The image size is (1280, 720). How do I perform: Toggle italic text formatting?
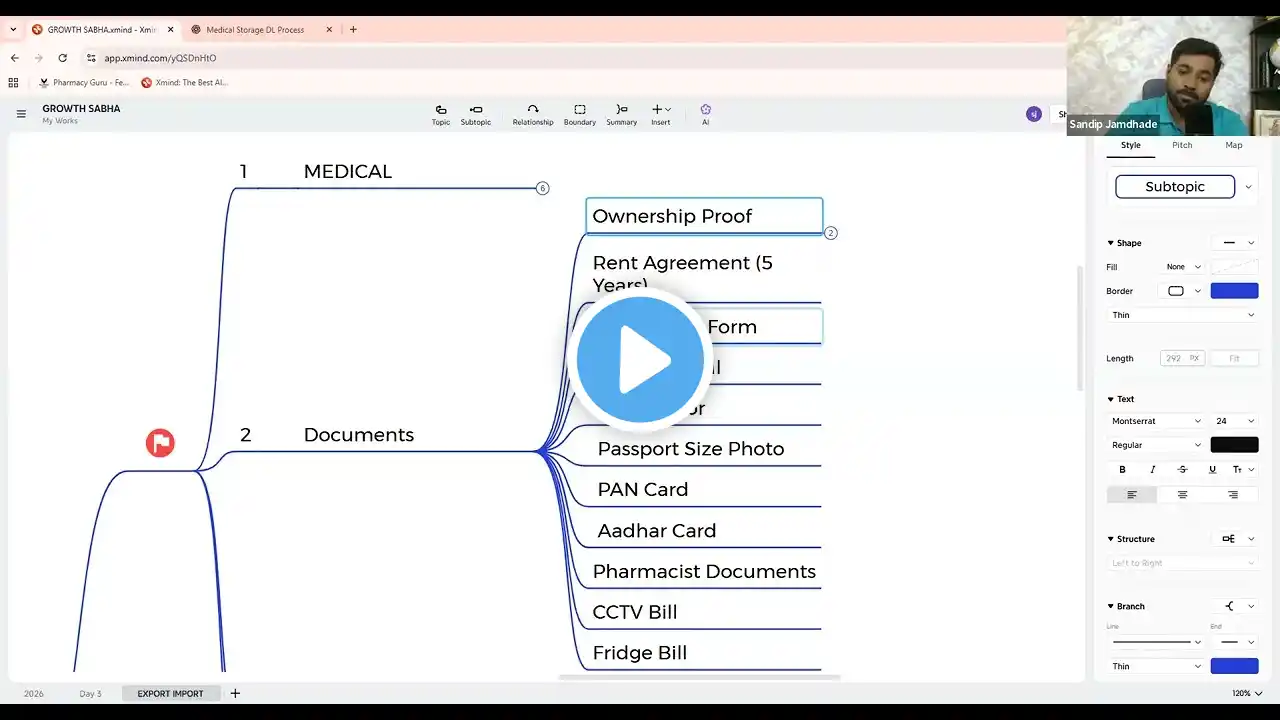[1152, 469]
